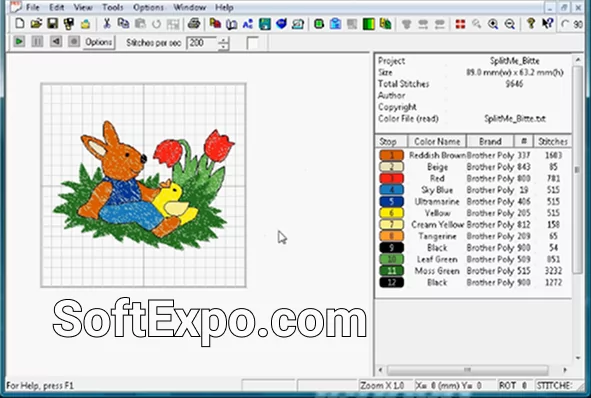
Task: Click the arrow with question mark context-help icon
Action: 547,24
